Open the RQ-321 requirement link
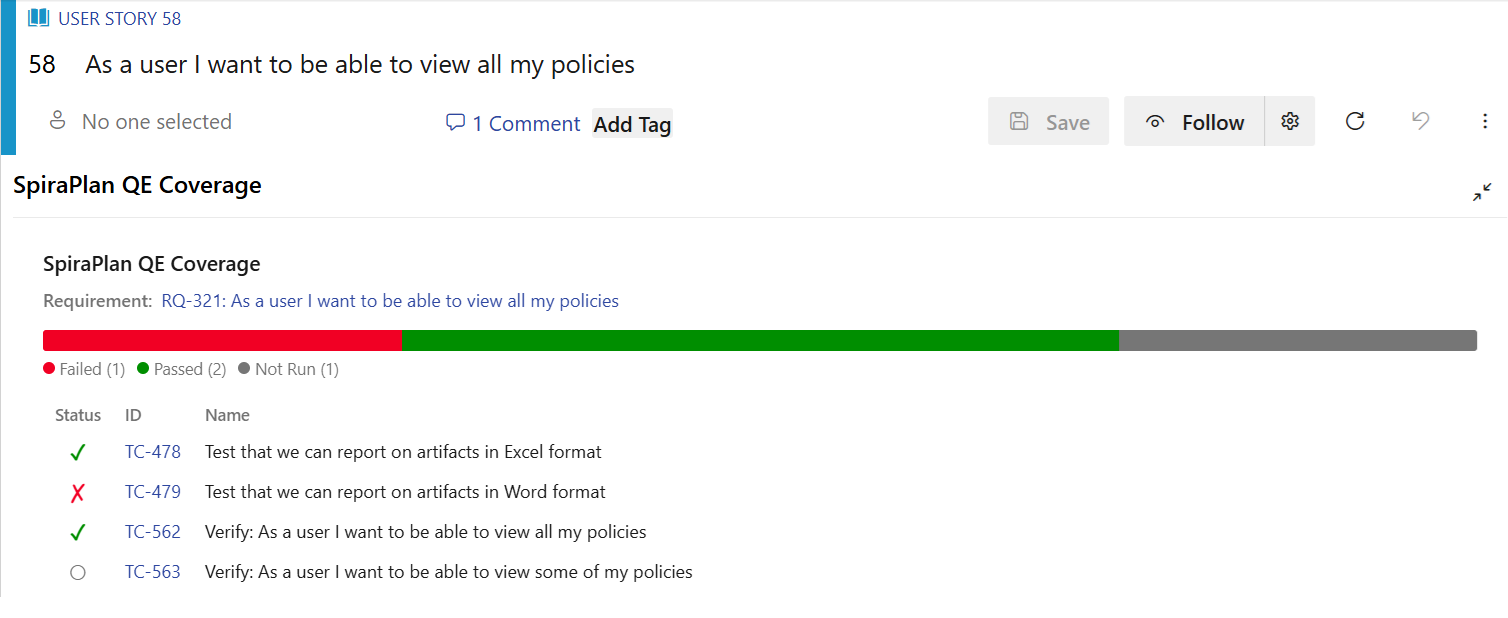The height and width of the screenshot is (618, 1508). (390, 301)
